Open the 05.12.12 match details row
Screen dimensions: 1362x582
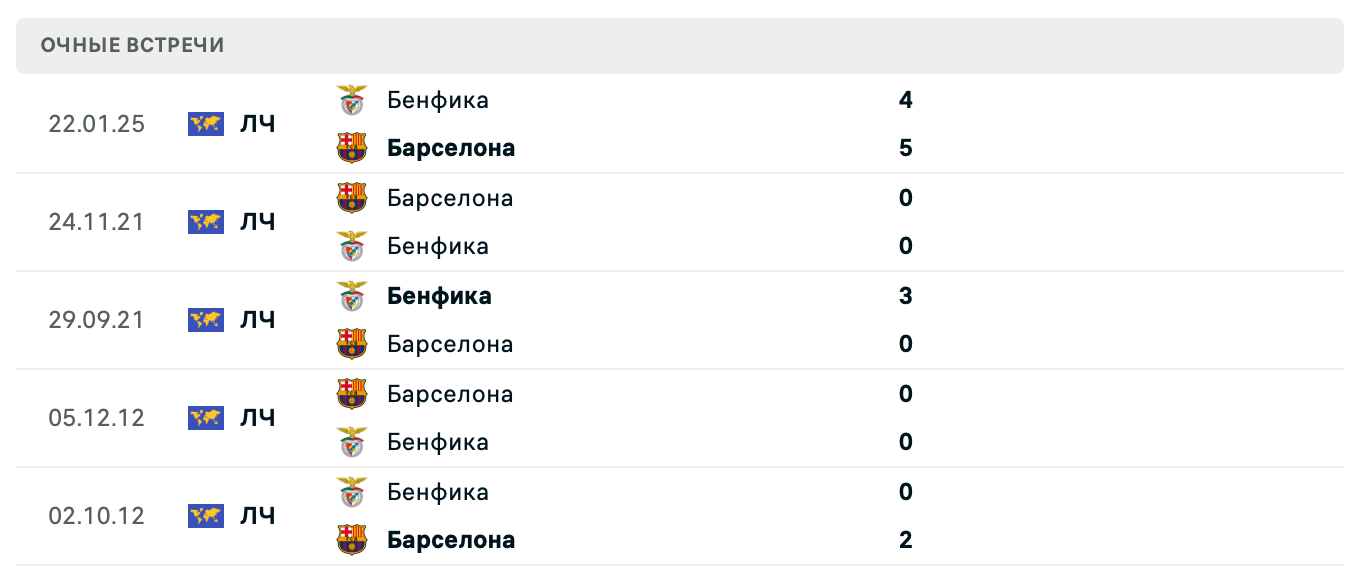tap(680, 418)
